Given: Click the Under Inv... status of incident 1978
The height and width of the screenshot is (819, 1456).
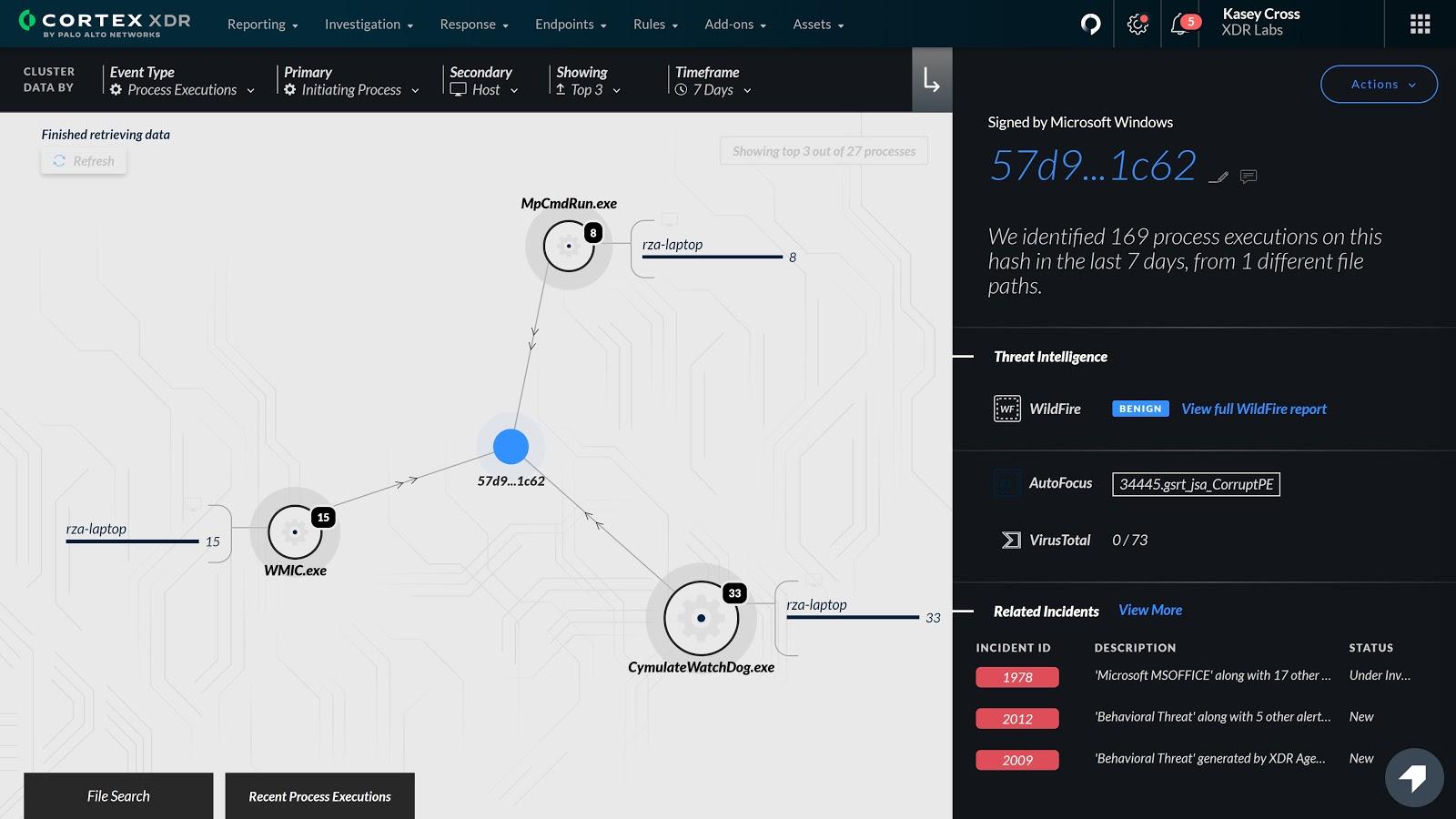Looking at the screenshot, I should tap(1380, 675).
